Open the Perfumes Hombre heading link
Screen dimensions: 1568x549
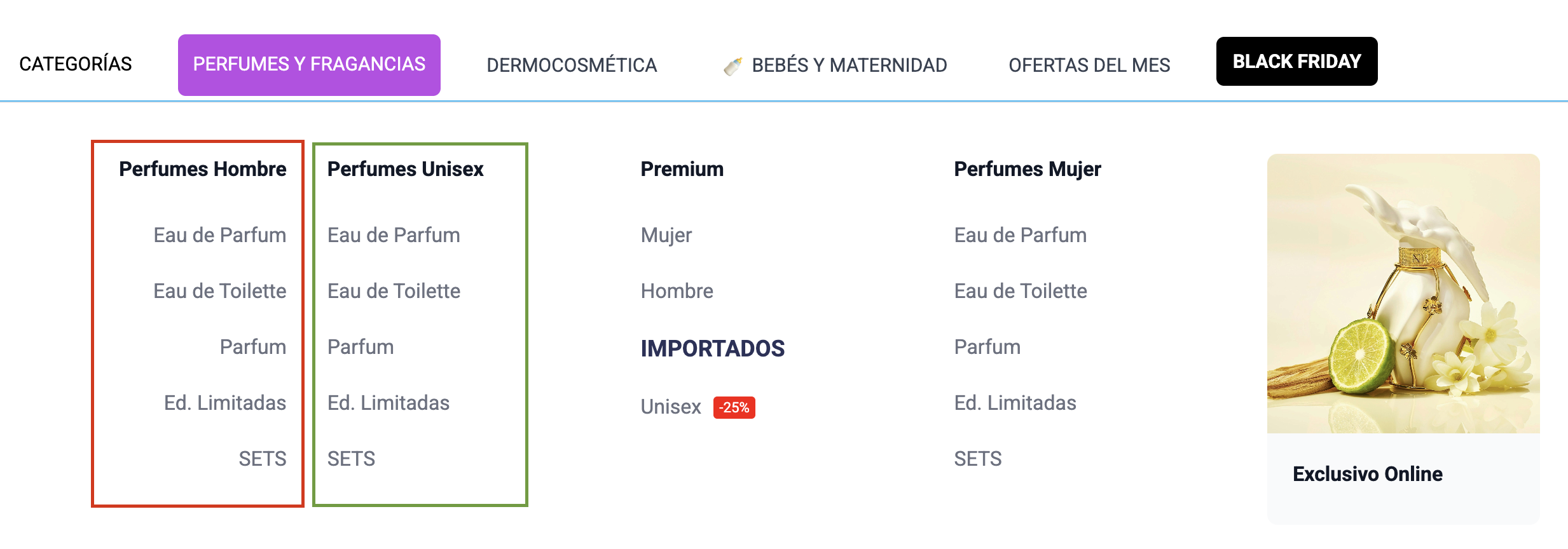pos(202,170)
